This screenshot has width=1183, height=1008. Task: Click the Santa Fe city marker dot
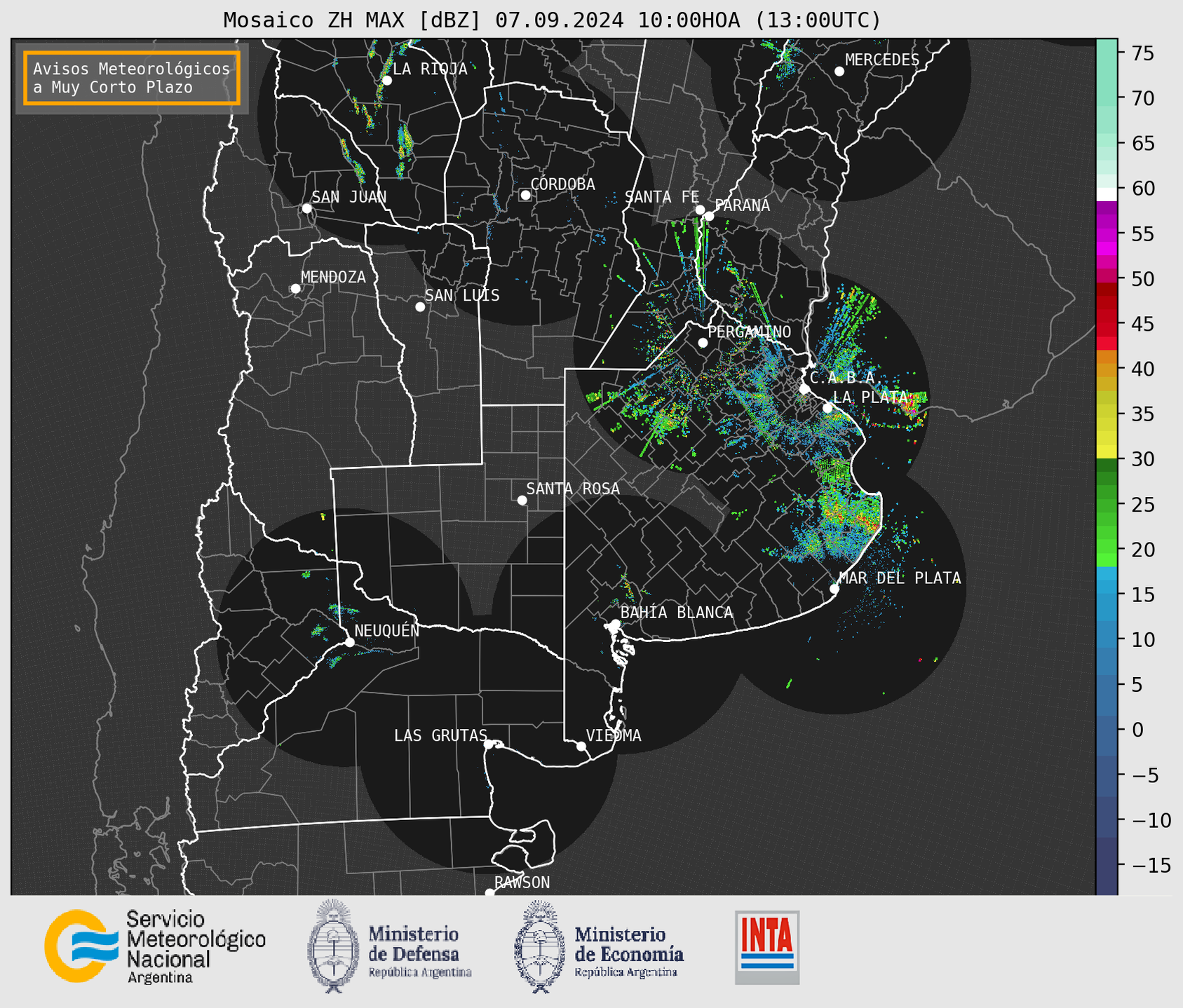pyautogui.click(x=700, y=210)
